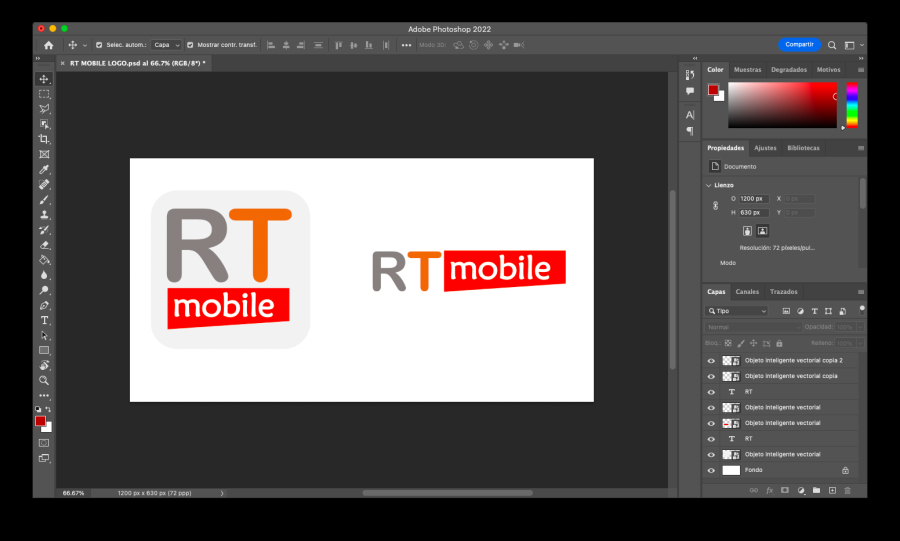
Task: Open the Muestras tab
Action: pyautogui.click(x=747, y=70)
